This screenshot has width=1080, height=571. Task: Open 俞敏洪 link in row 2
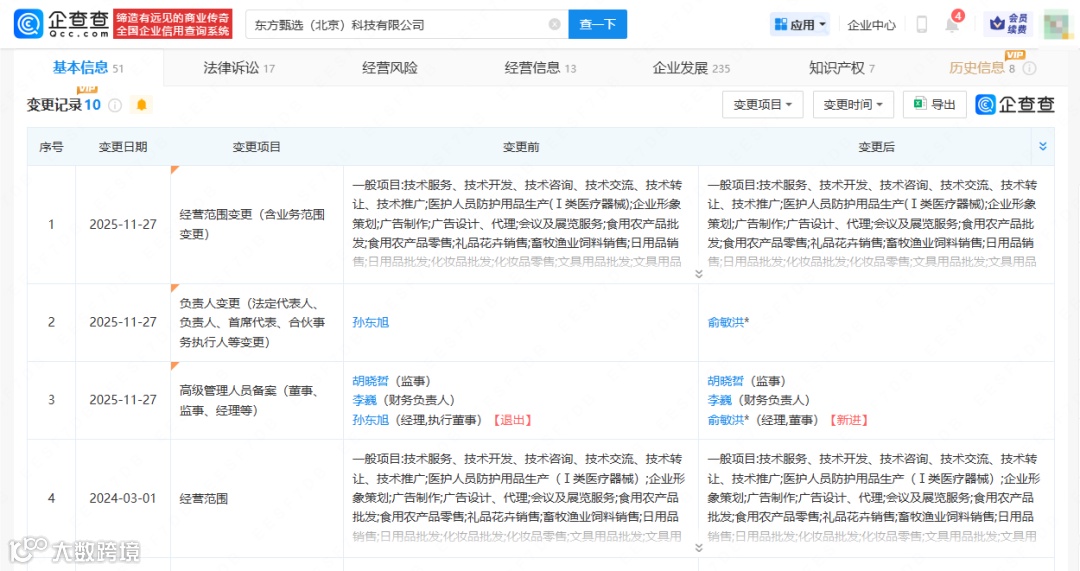click(726, 322)
